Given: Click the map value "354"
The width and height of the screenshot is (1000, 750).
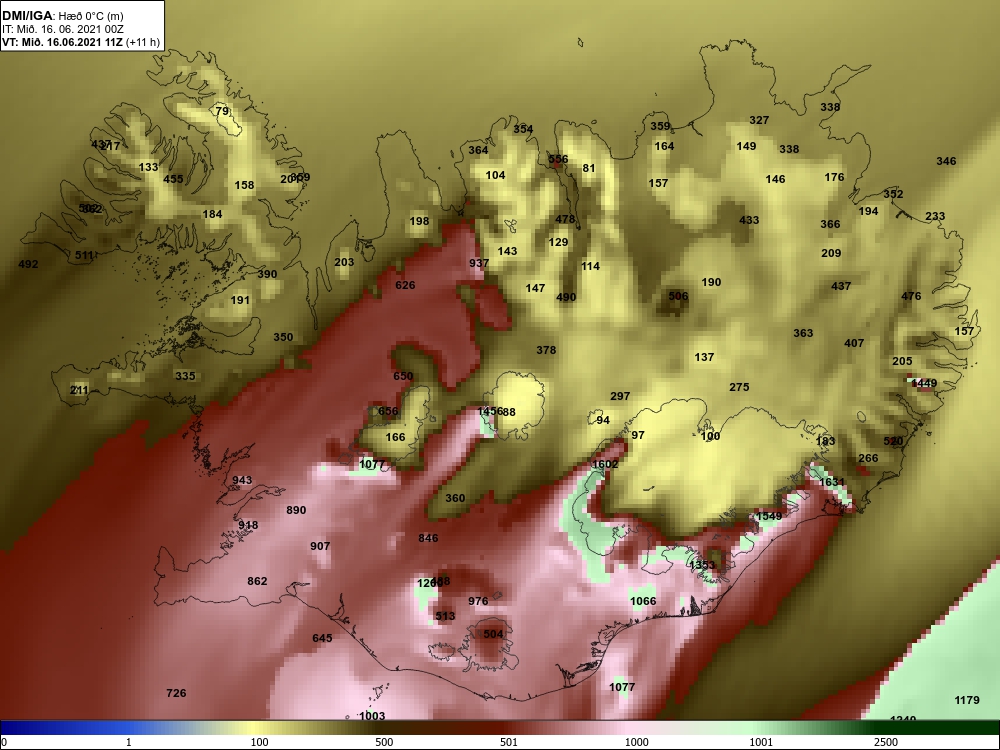Looking at the screenshot, I should coord(523,129).
